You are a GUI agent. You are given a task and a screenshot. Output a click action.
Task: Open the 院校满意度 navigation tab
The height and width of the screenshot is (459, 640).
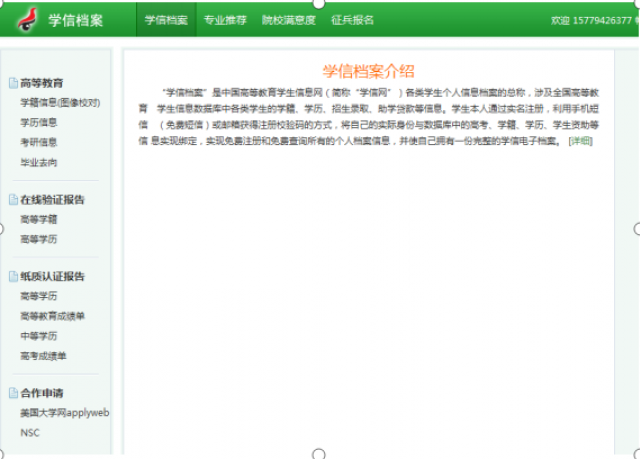[289, 20]
